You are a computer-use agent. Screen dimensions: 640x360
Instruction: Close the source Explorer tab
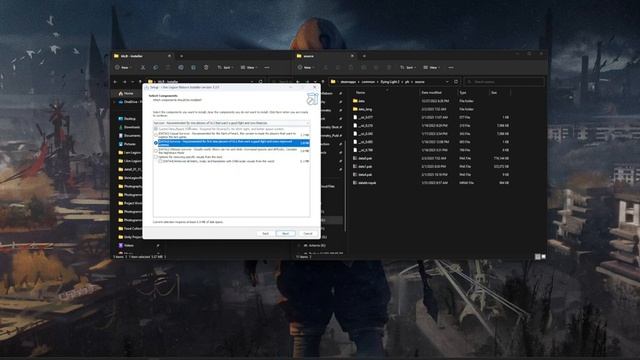352,56
